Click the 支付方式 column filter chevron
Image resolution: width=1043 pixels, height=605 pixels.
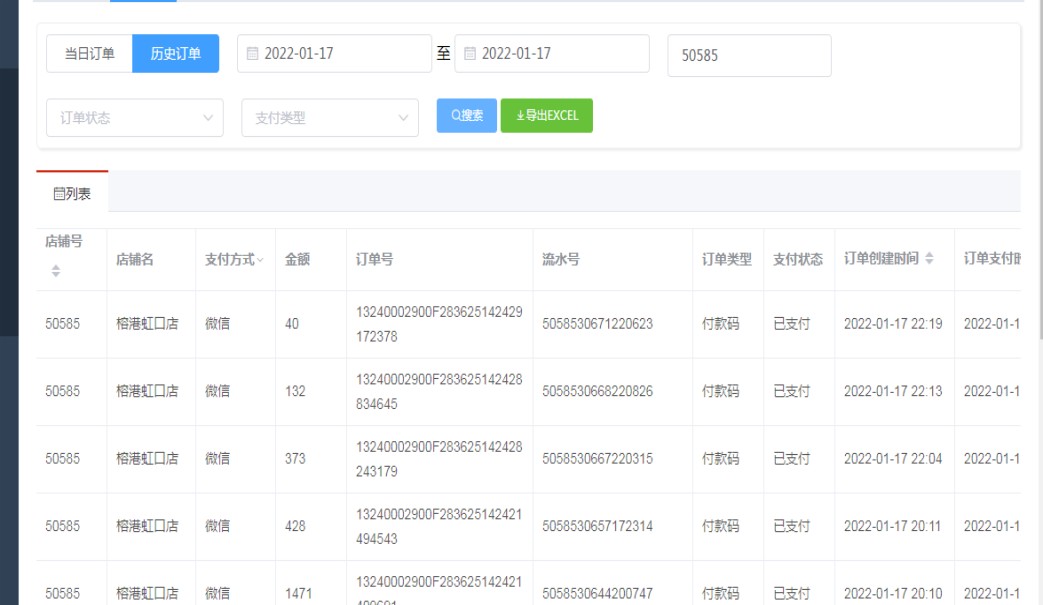click(260, 260)
